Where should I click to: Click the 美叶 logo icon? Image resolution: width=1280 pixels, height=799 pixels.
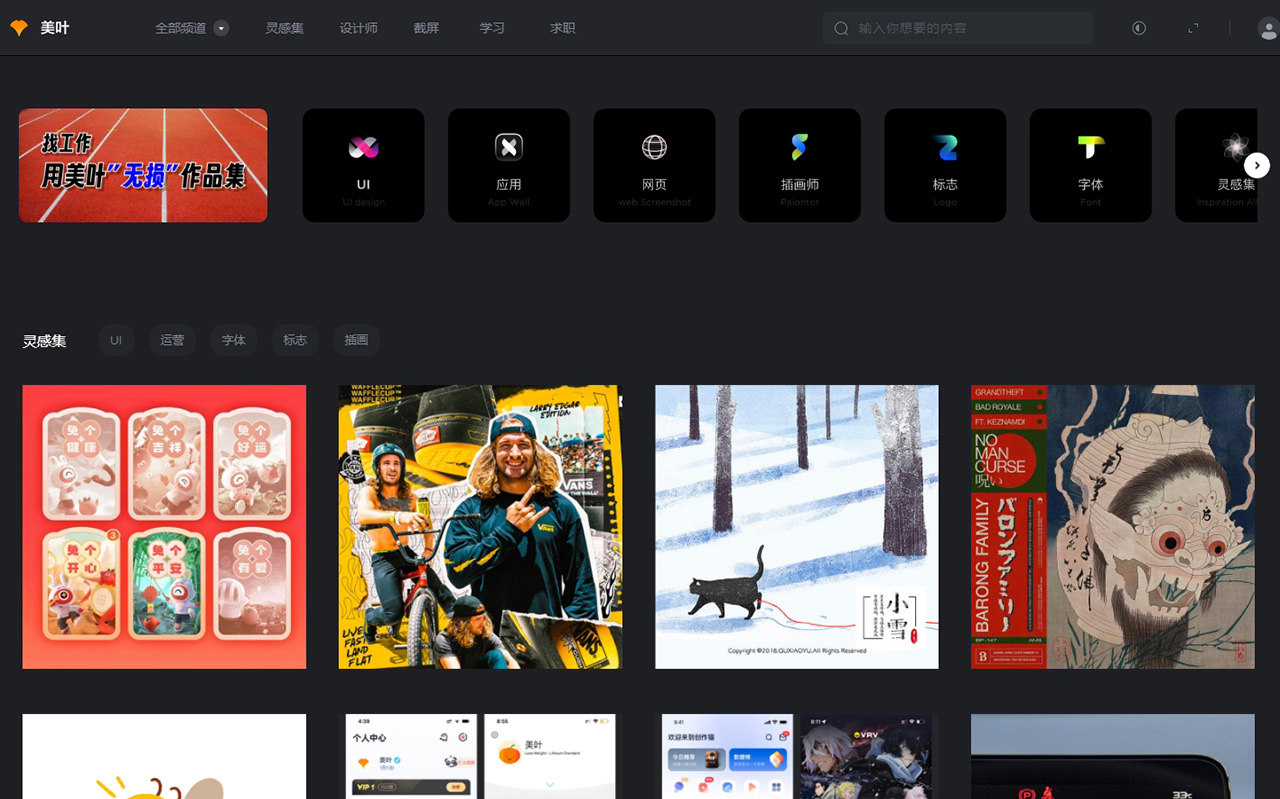click(19, 28)
